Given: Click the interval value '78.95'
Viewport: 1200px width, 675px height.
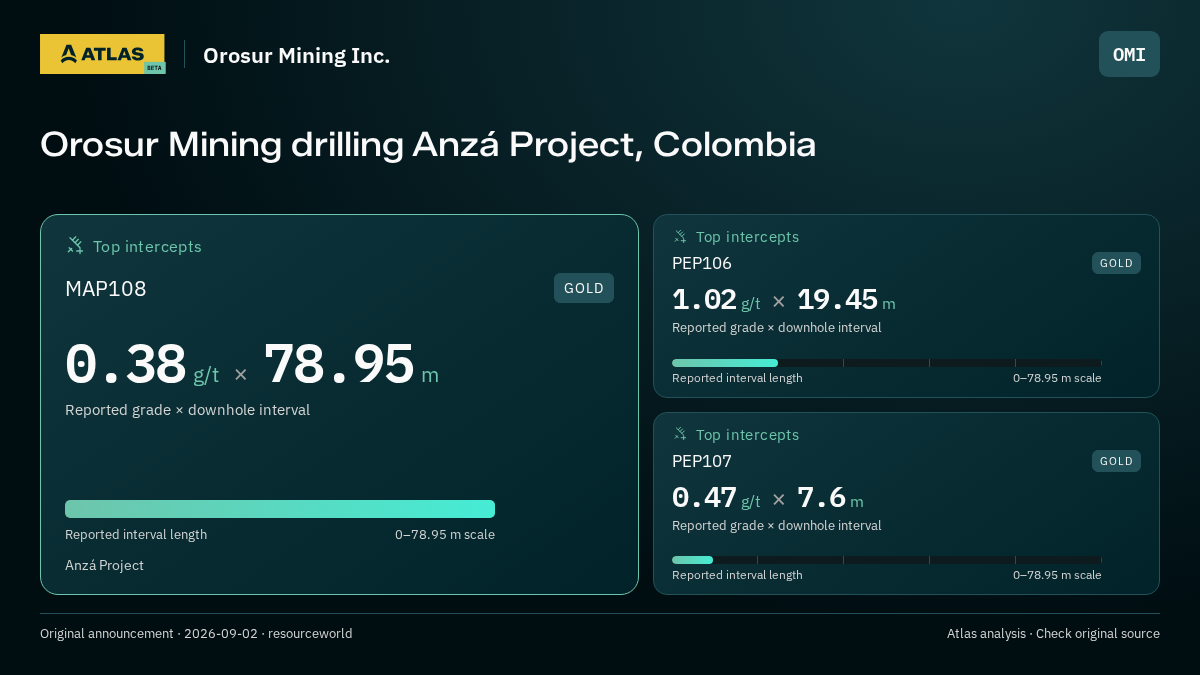Looking at the screenshot, I should point(339,365).
